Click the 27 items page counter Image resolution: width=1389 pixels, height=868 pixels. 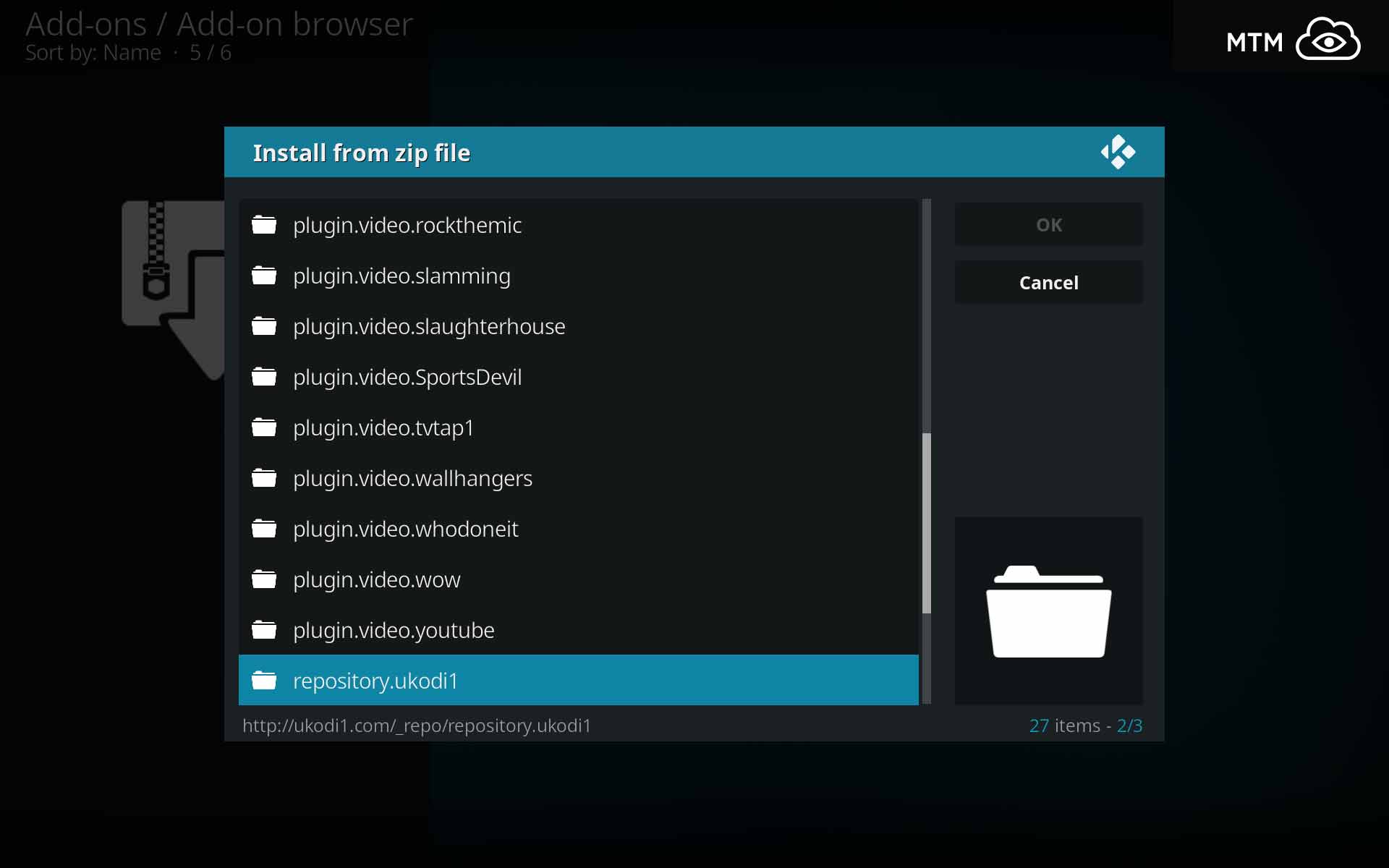click(x=1086, y=726)
